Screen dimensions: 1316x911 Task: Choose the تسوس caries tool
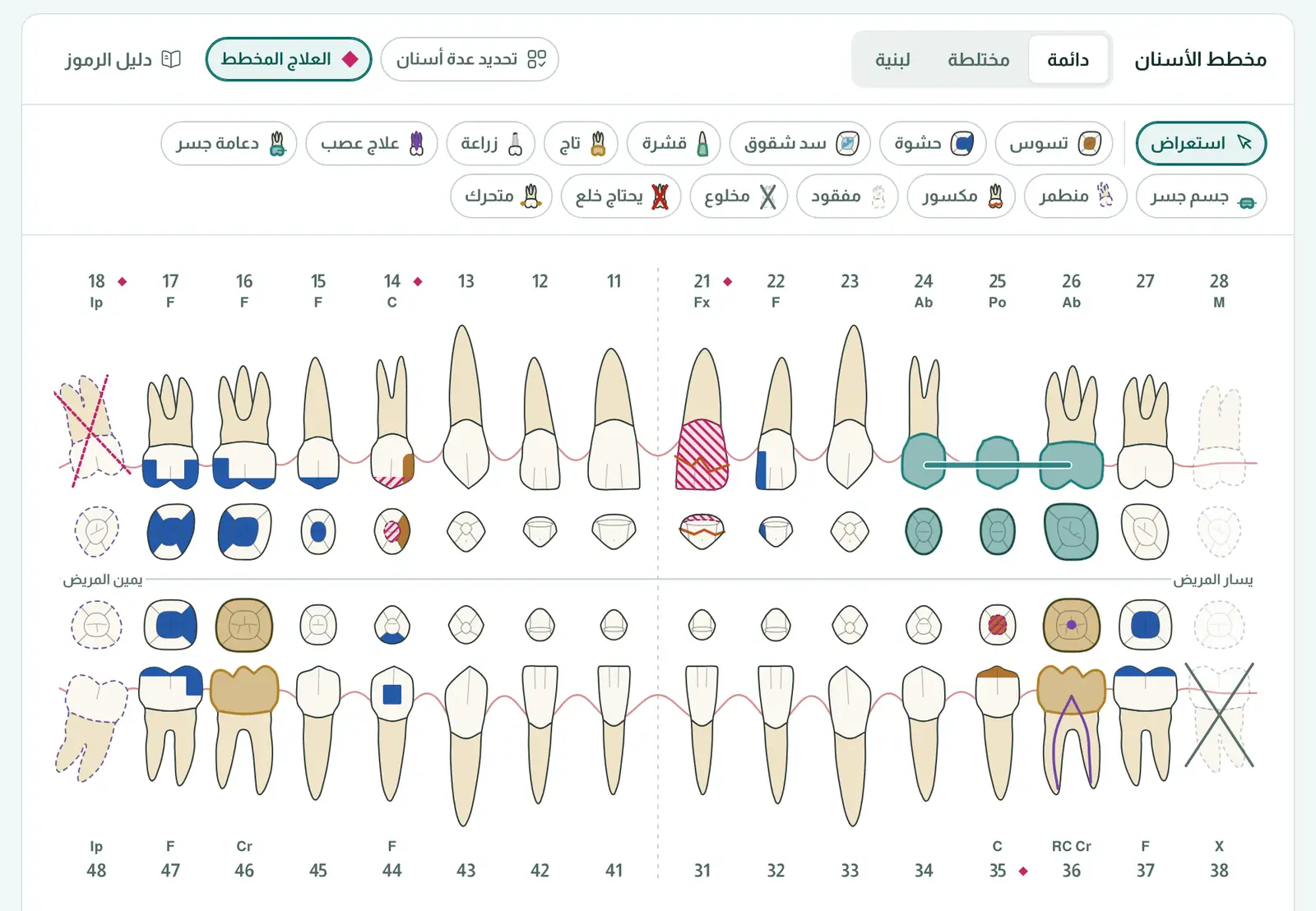[x=1054, y=144]
